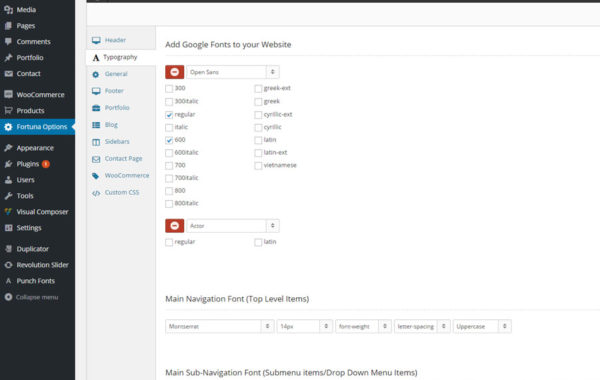Click the Revolution Slider refresh icon

(8, 265)
